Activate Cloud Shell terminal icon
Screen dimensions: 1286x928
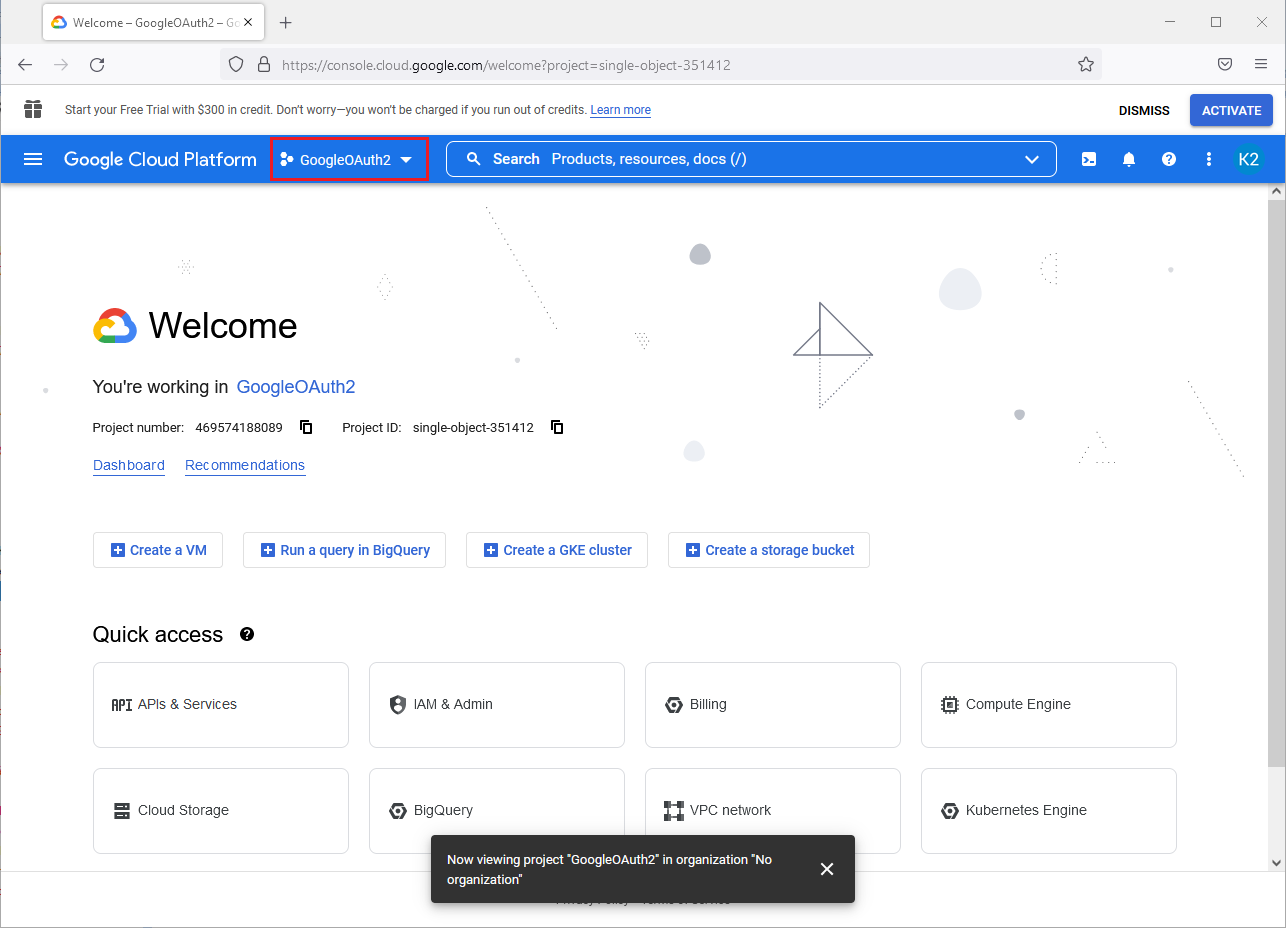coord(1089,159)
